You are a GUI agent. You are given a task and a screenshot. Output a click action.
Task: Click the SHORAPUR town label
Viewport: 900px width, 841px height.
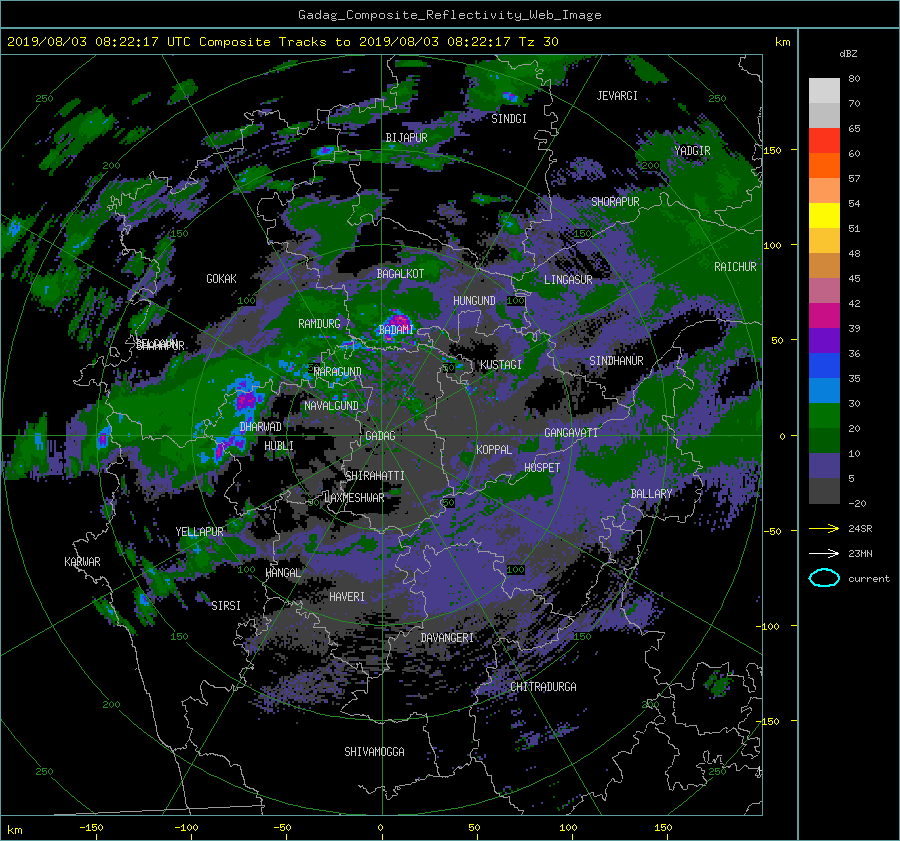click(615, 202)
